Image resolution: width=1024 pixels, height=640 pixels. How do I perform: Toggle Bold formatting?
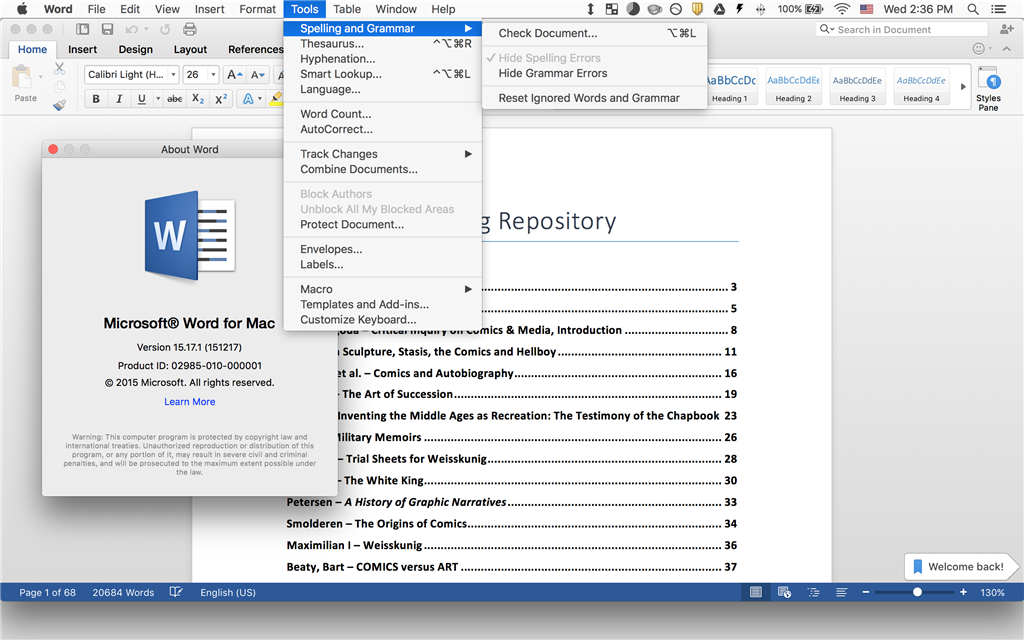(96, 99)
